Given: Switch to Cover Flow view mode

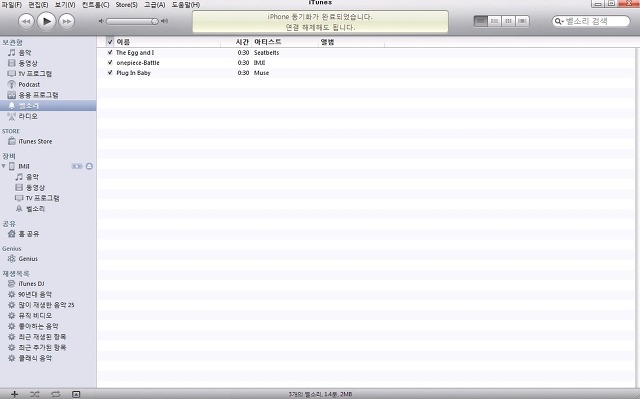Looking at the screenshot, I should tap(522, 21).
